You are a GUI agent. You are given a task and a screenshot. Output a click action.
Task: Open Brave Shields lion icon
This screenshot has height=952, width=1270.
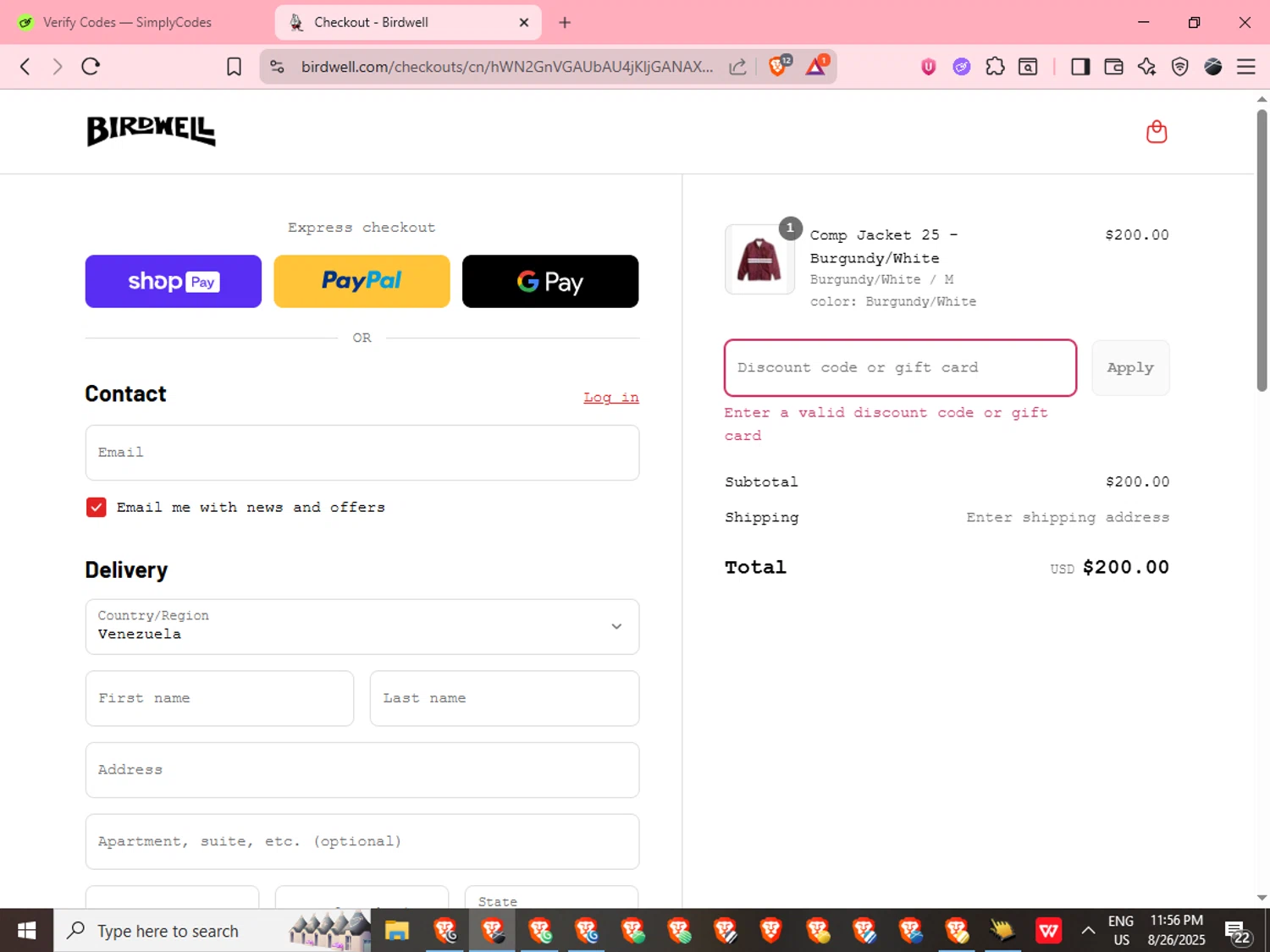pyautogui.click(x=778, y=66)
